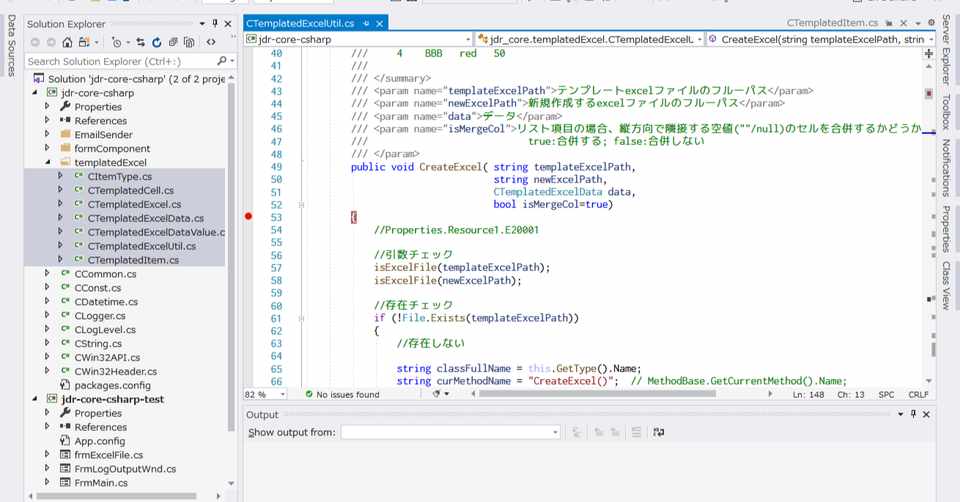This screenshot has height=502, width=960.
Task: Click the Pending Changes Filter clock icon
Action: click(x=116, y=42)
